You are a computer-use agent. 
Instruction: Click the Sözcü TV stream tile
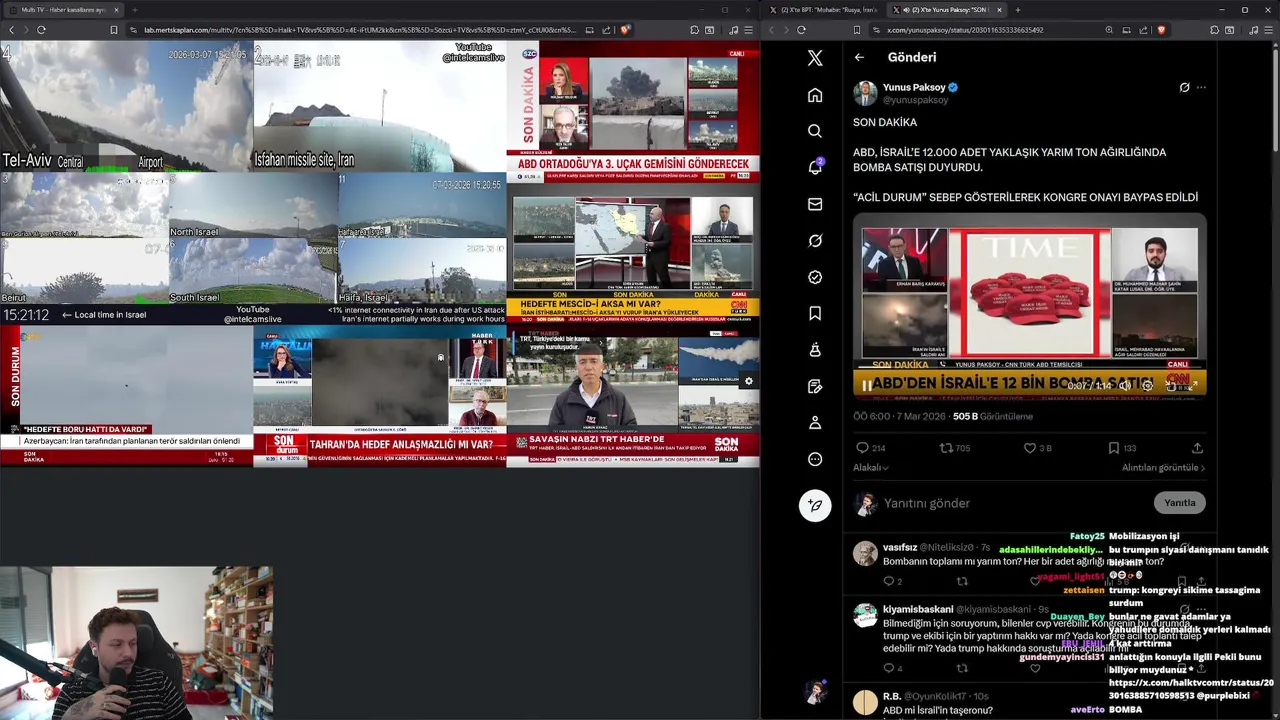(x=633, y=111)
